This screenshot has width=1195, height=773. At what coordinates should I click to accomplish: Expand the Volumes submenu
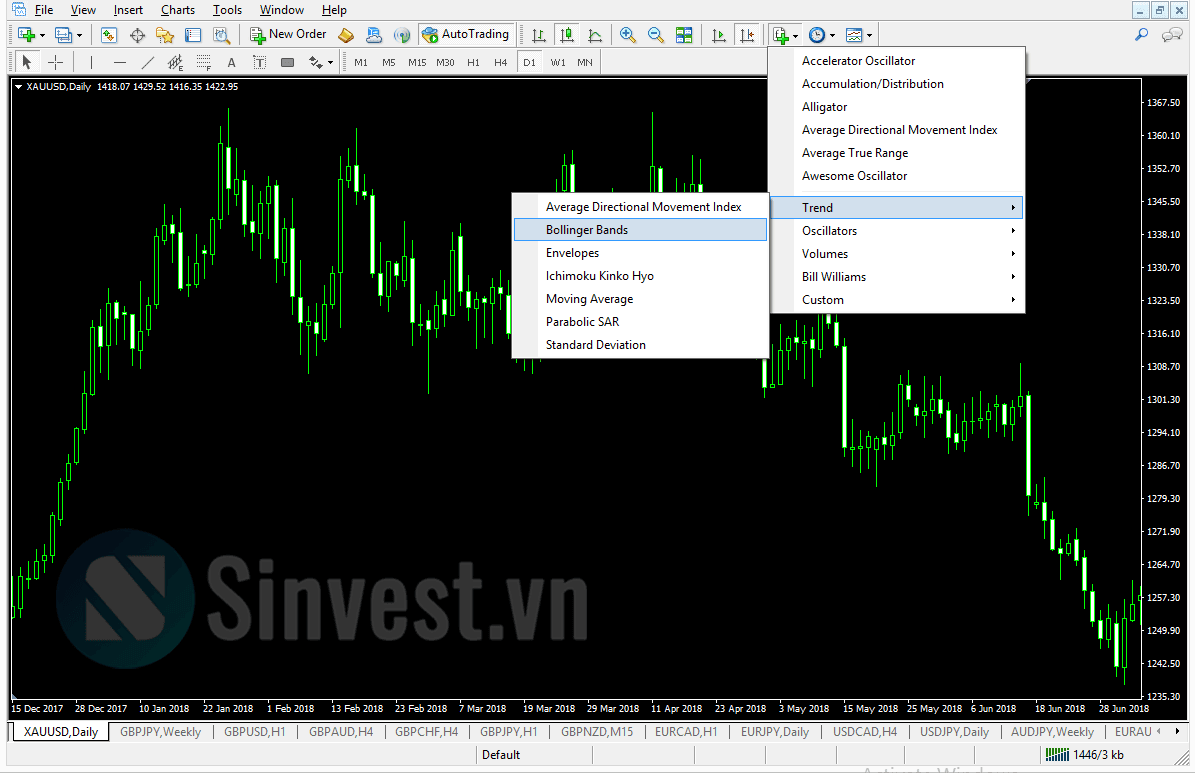pos(897,254)
